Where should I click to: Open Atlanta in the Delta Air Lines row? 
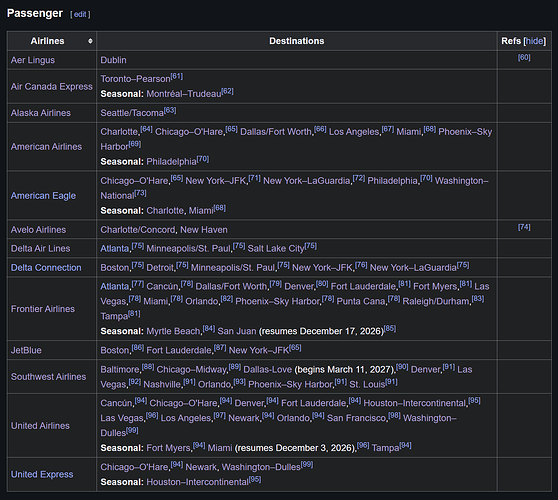pyautogui.click(x=115, y=248)
